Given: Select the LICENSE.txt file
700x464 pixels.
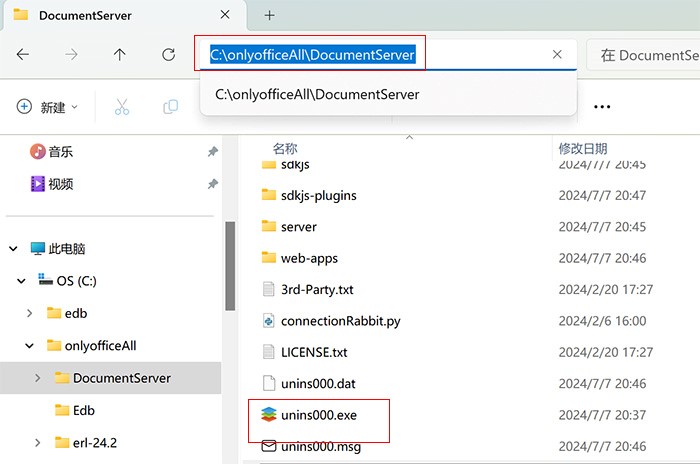Looking at the screenshot, I should [x=304, y=352].
